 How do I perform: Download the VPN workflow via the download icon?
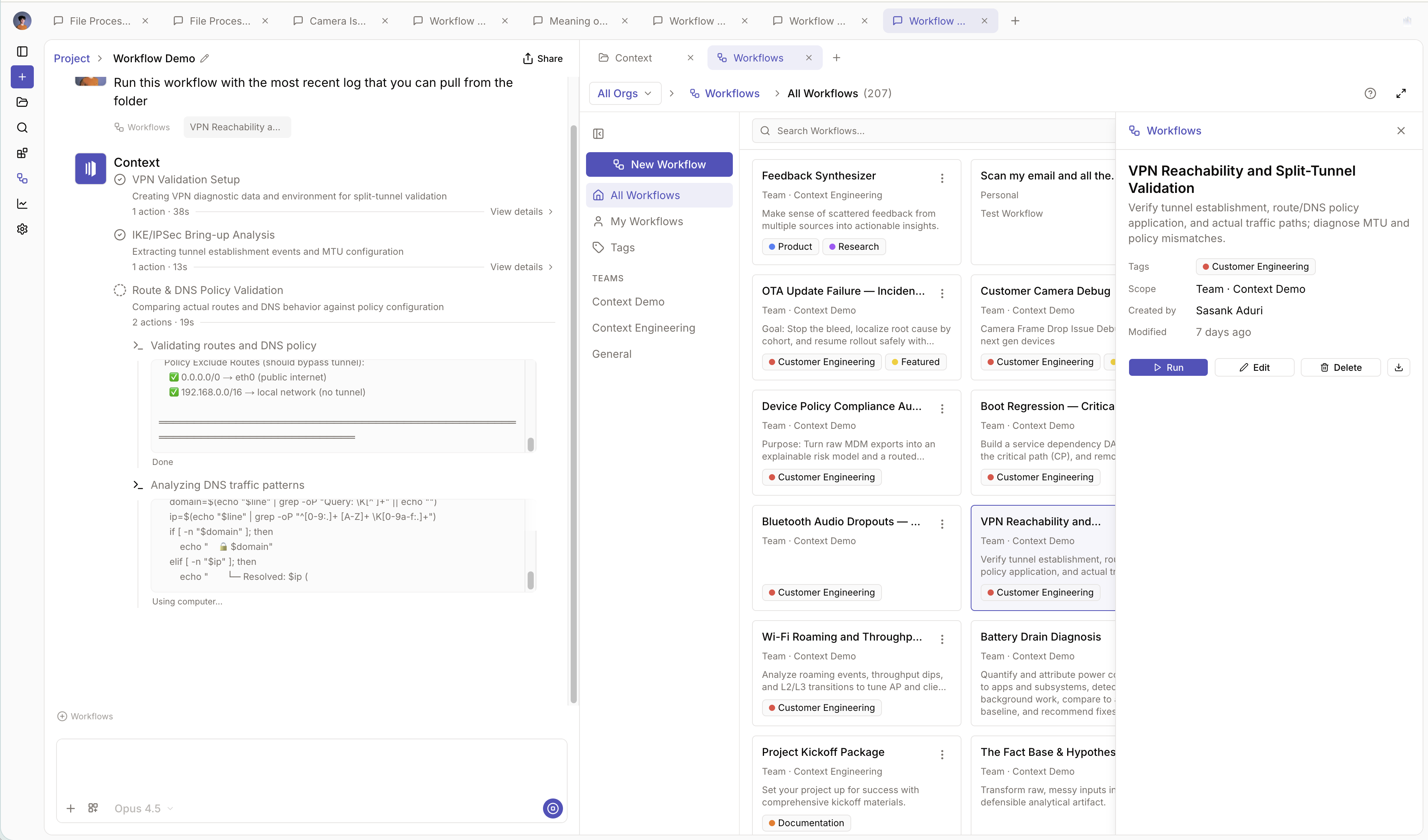click(x=1398, y=367)
